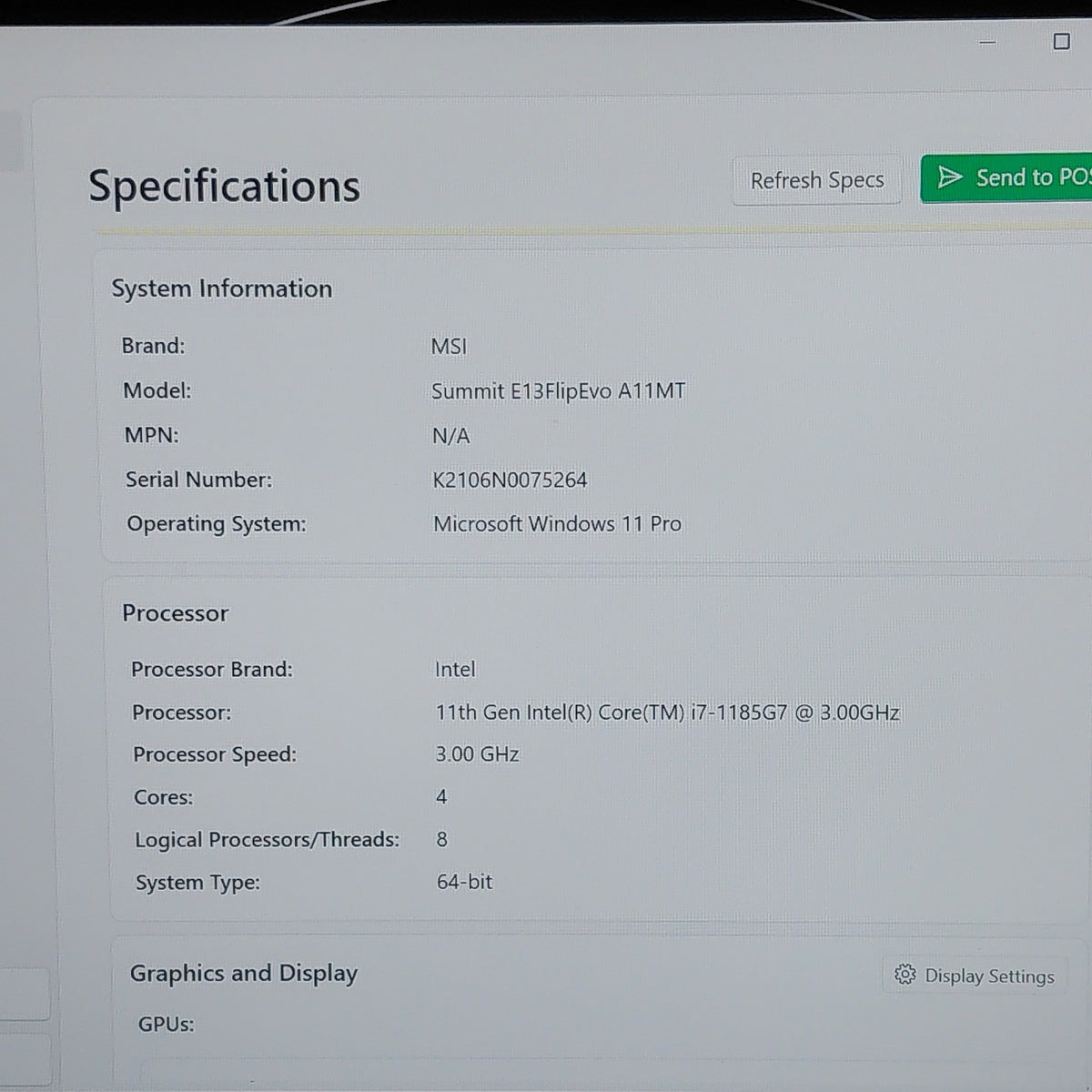Select the Graphics and Display section title
This screenshot has width=1092, height=1092.
(x=244, y=974)
